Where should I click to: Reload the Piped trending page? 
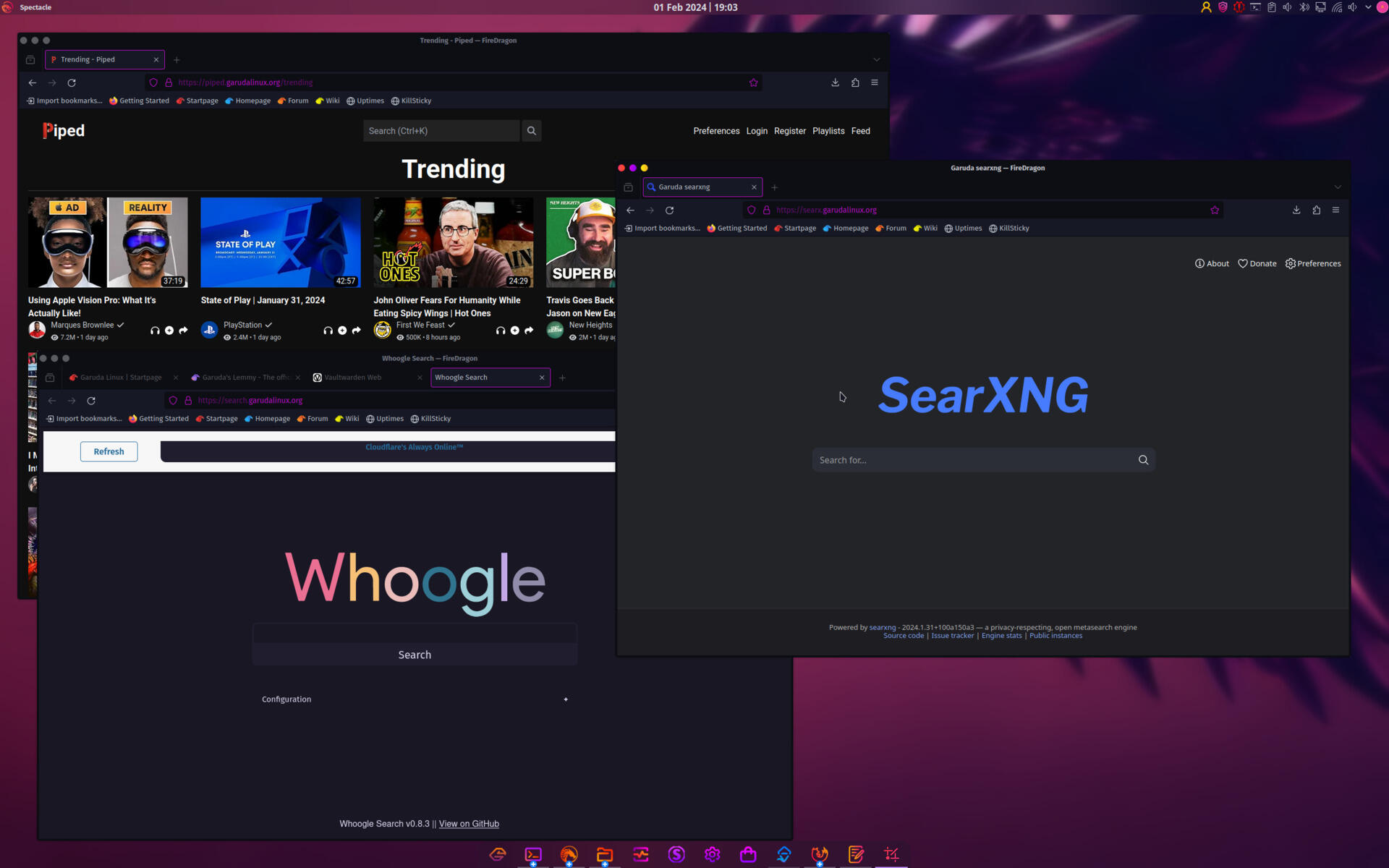tap(72, 82)
